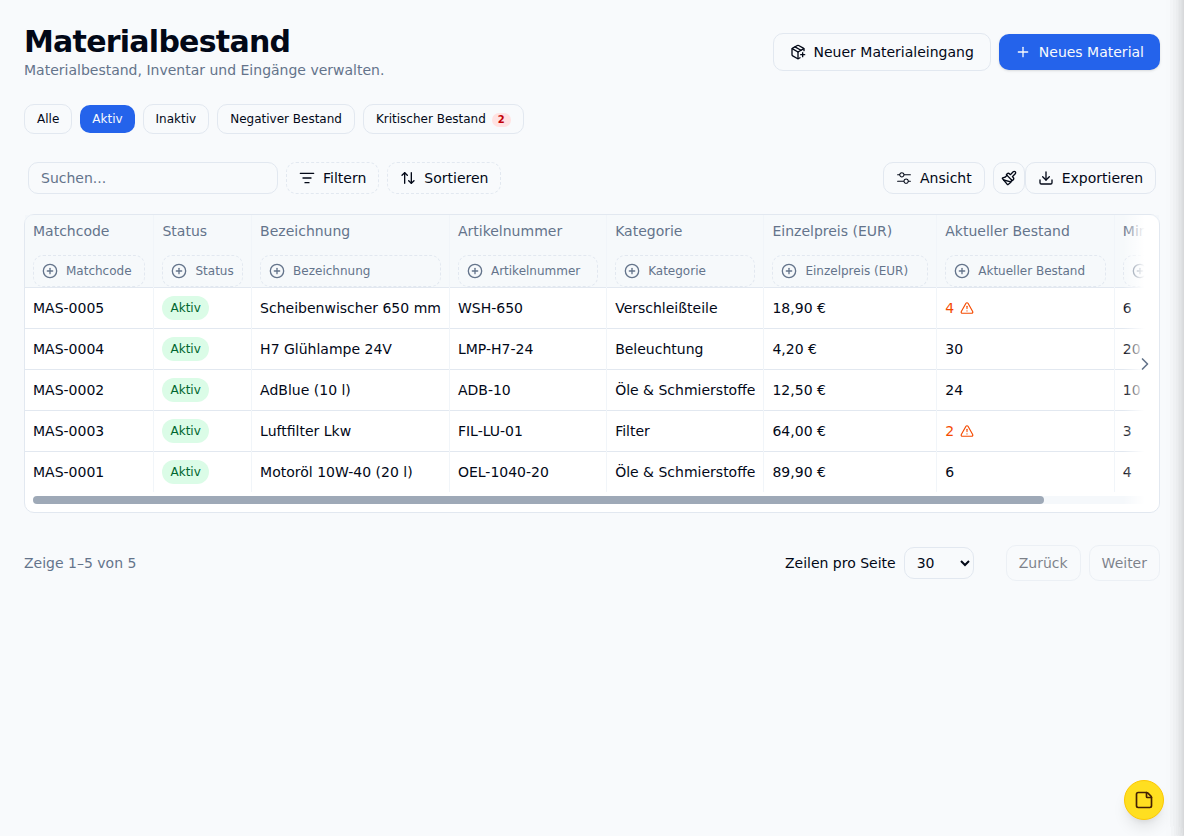This screenshot has width=1184, height=836.
Task: Click the Zurück pagination button
Action: click(1043, 563)
